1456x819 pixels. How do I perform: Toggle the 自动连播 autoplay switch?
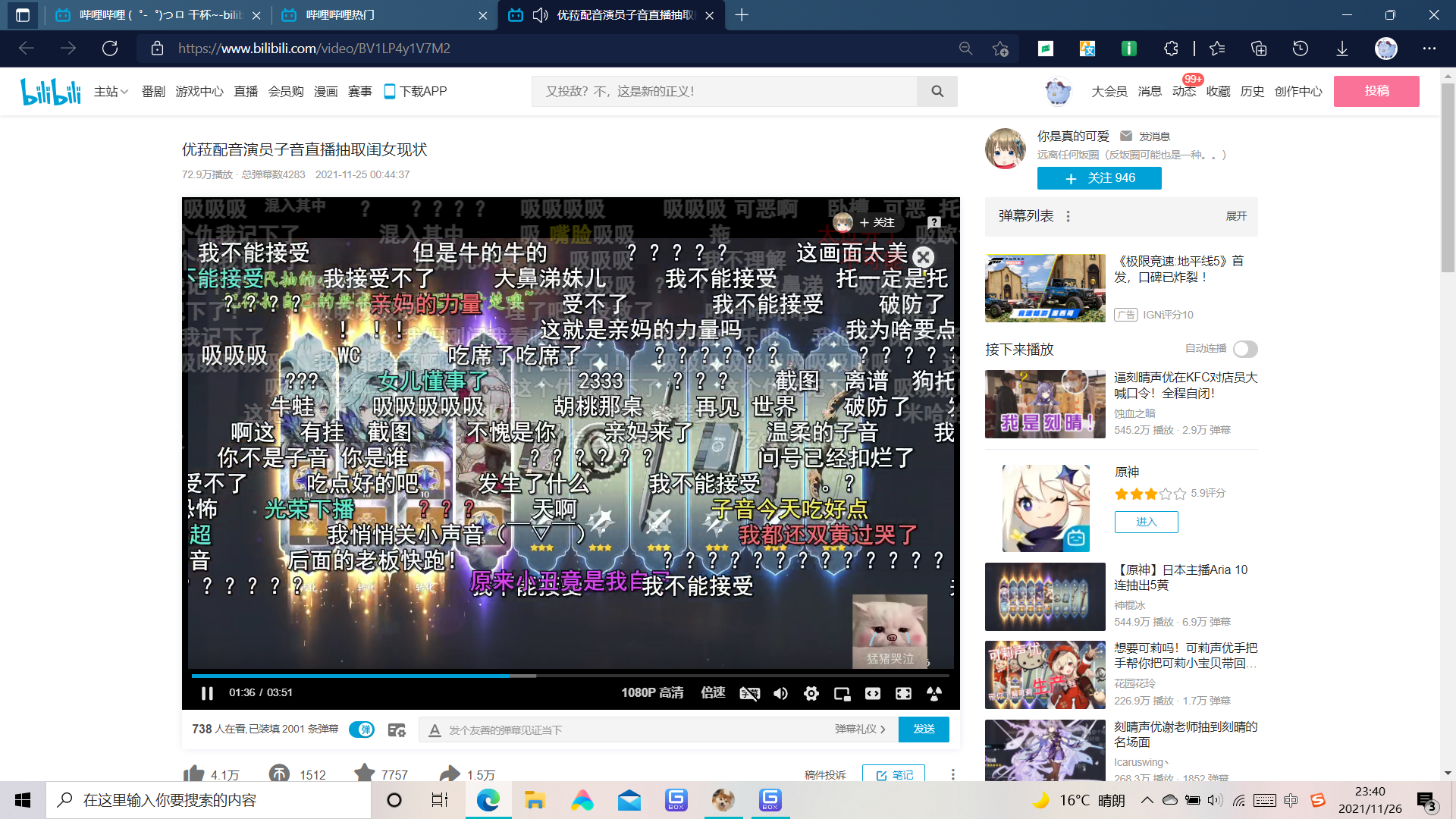point(1244,349)
